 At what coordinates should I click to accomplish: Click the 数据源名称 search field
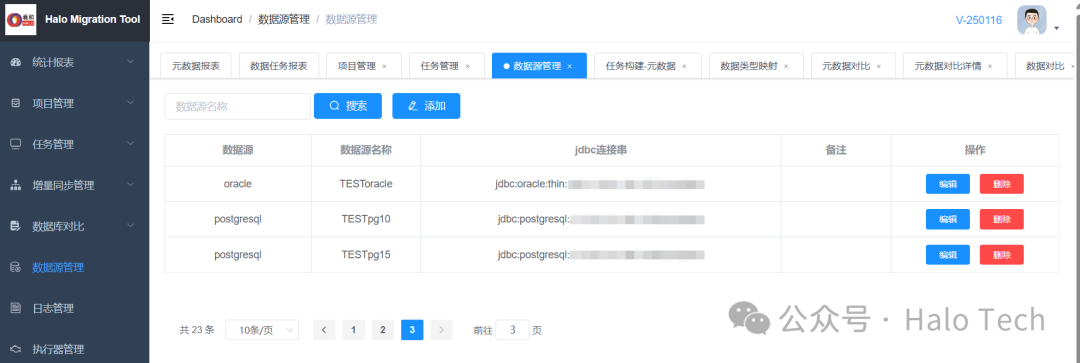(x=238, y=106)
